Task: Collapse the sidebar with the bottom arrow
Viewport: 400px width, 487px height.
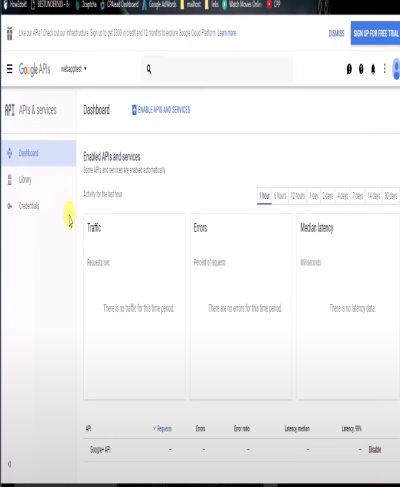Action: 10,464
